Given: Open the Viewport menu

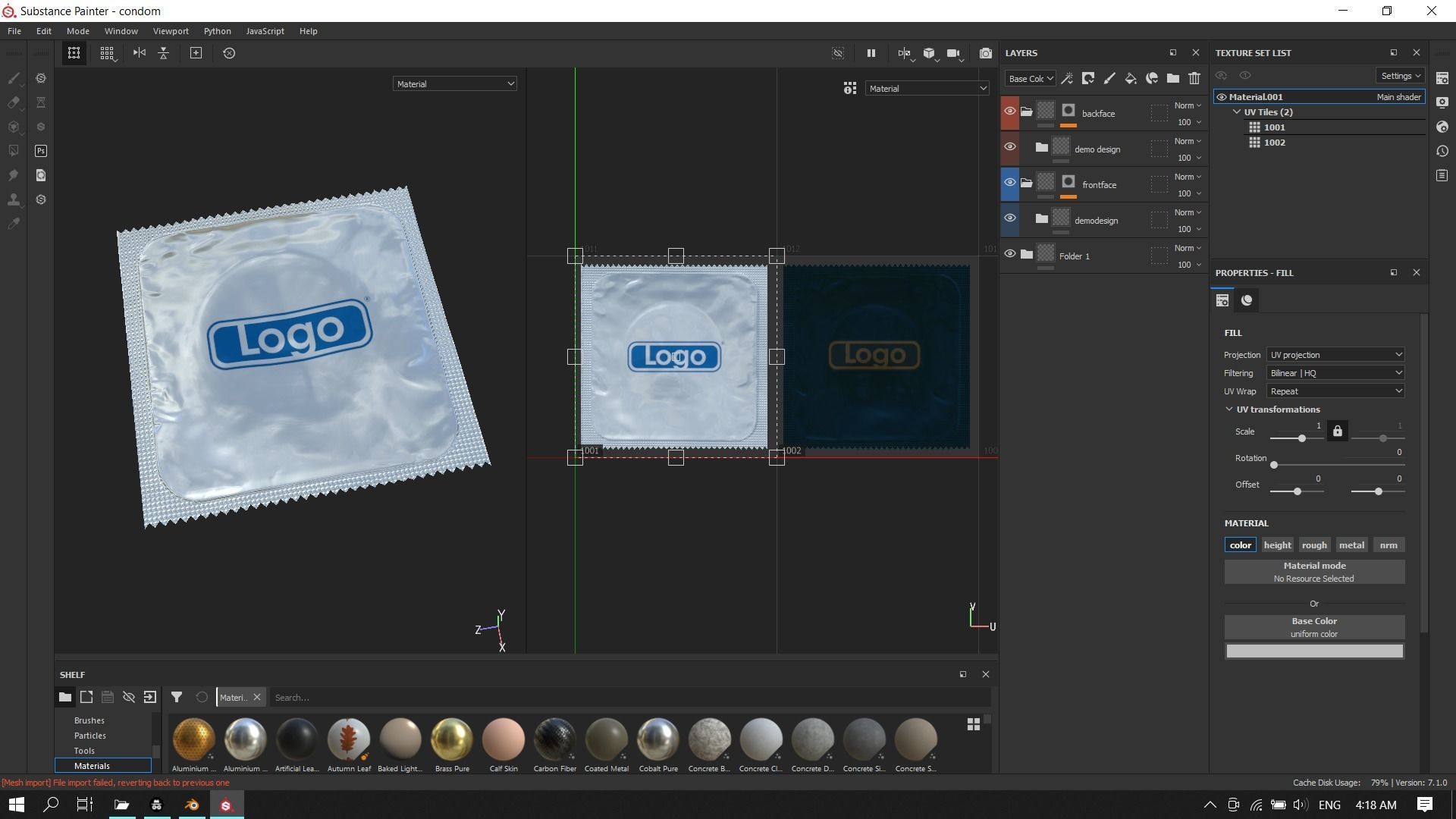Looking at the screenshot, I should coord(170,31).
